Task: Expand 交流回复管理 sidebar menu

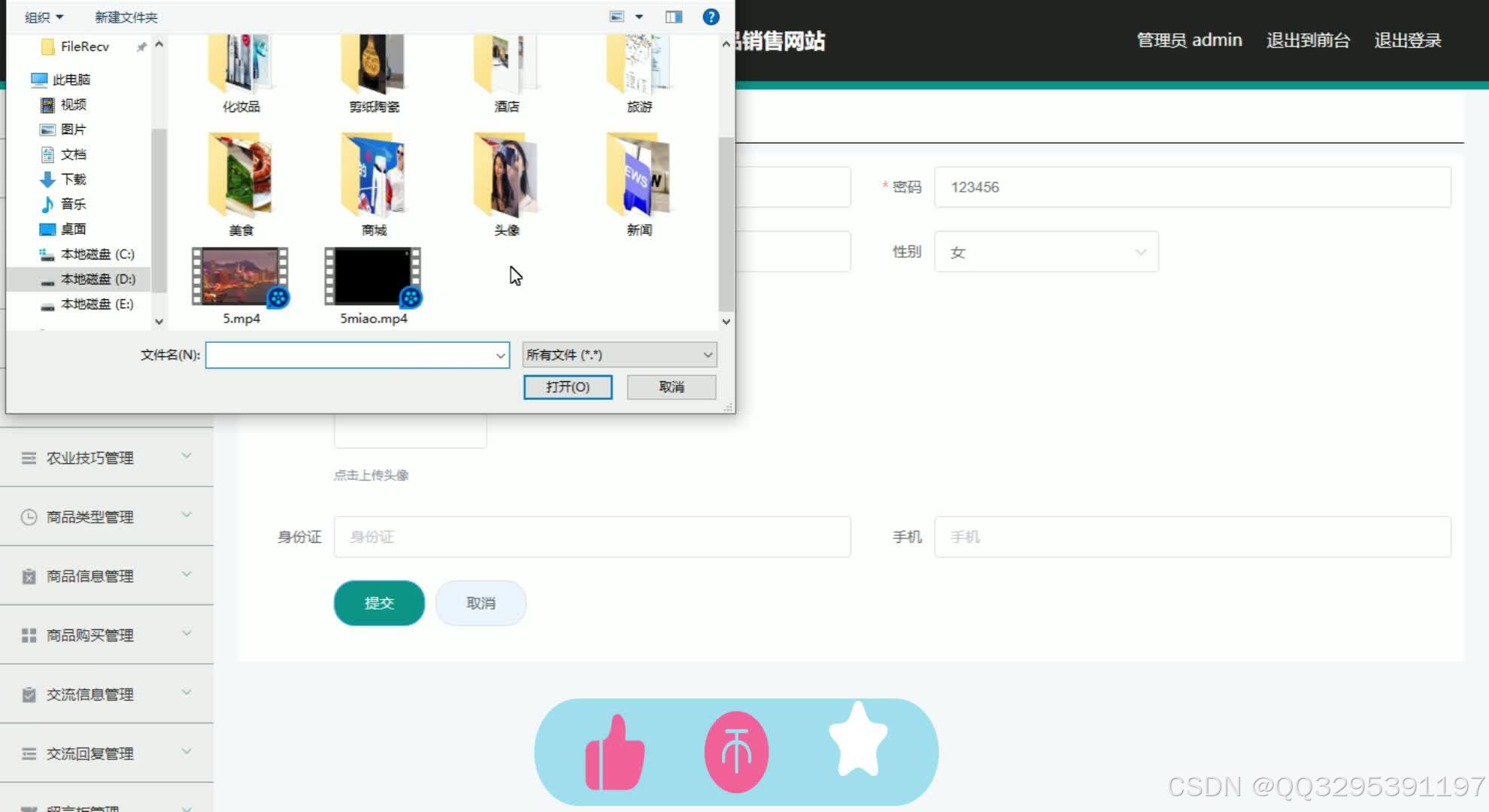Action: [107, 753]
